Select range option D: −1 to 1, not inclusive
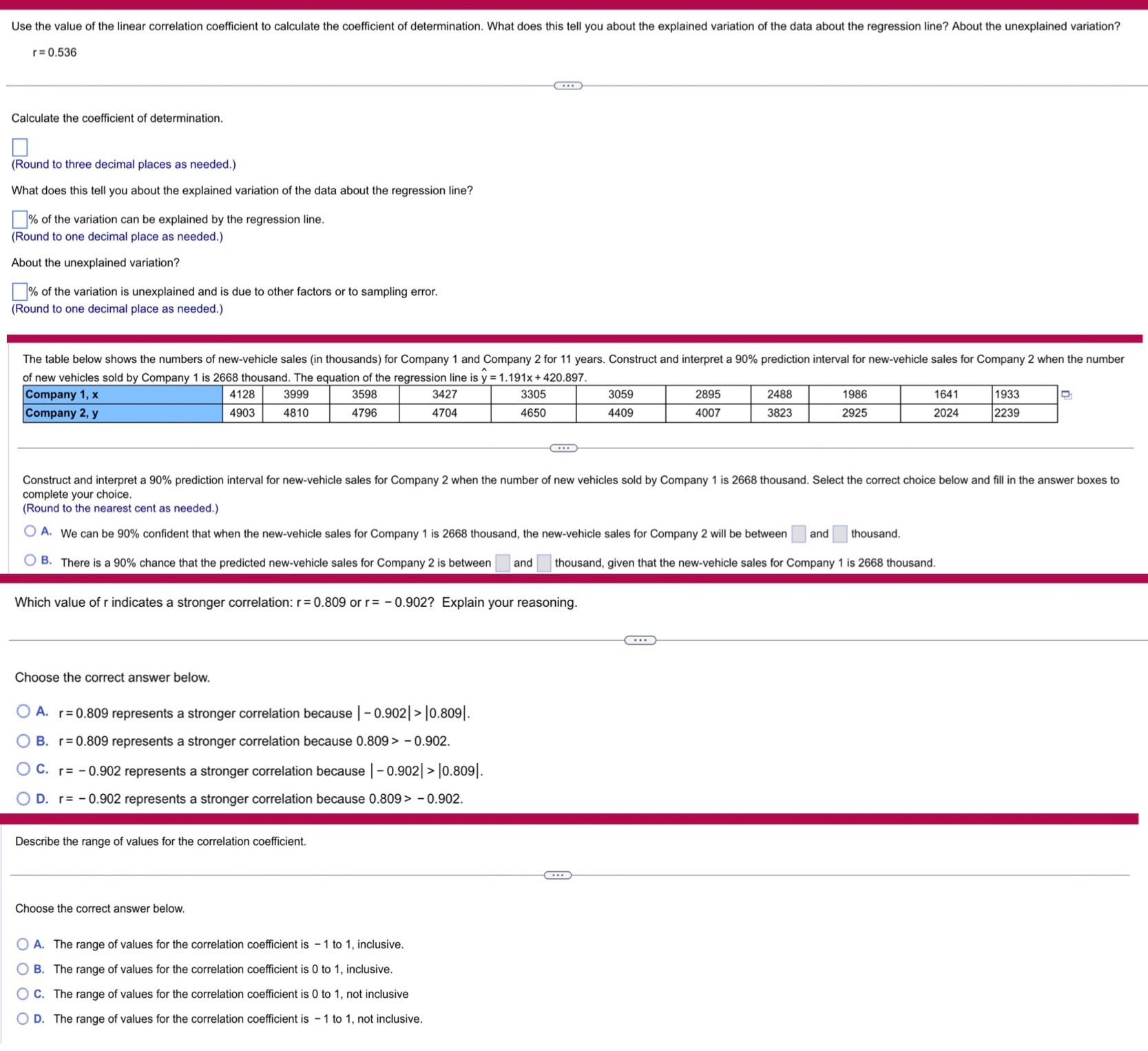The height and width of the screenshot is (1051, 1148). click(23, 1019)
